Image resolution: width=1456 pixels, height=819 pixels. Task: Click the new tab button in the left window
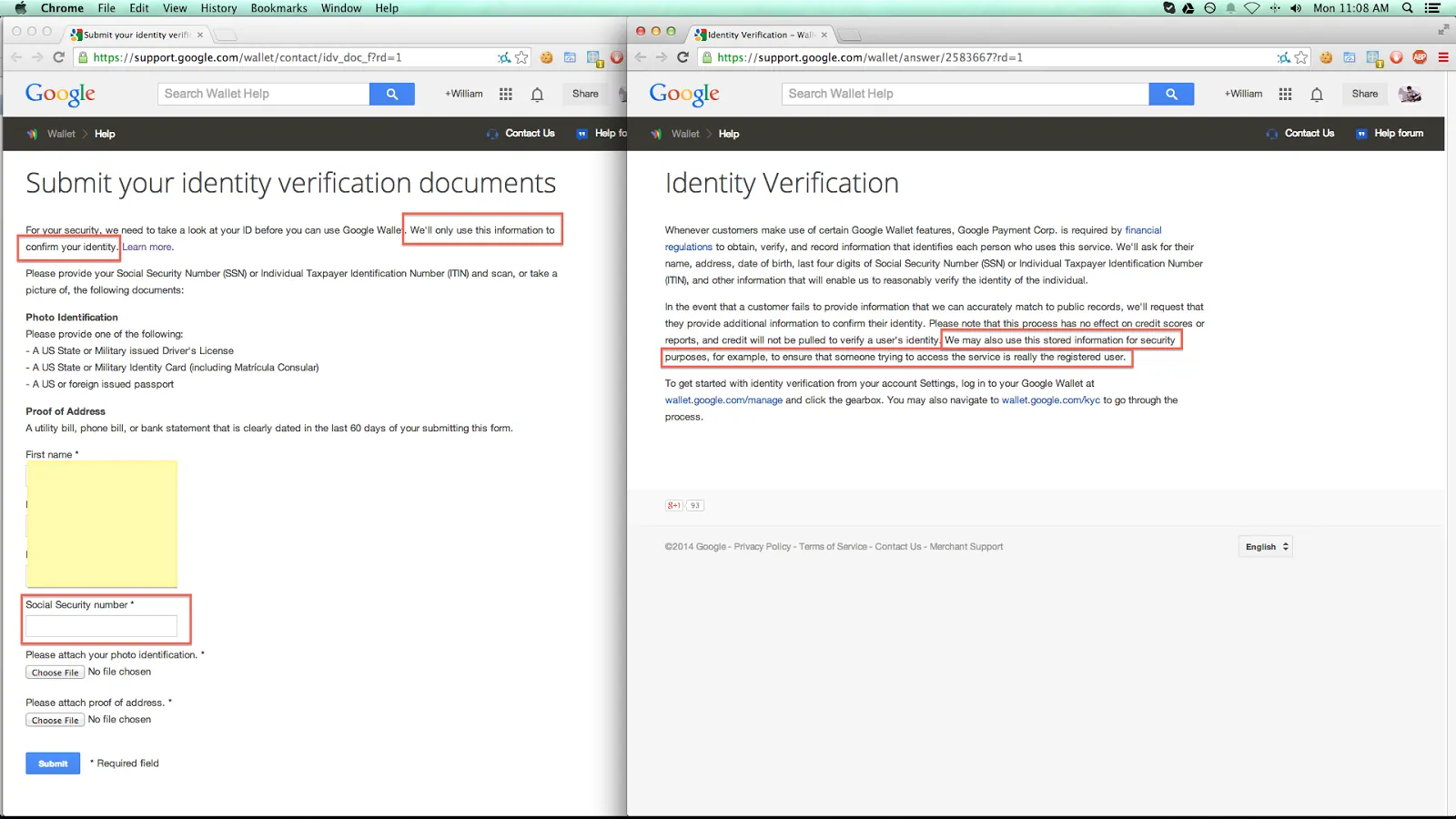tap(226, 35)
